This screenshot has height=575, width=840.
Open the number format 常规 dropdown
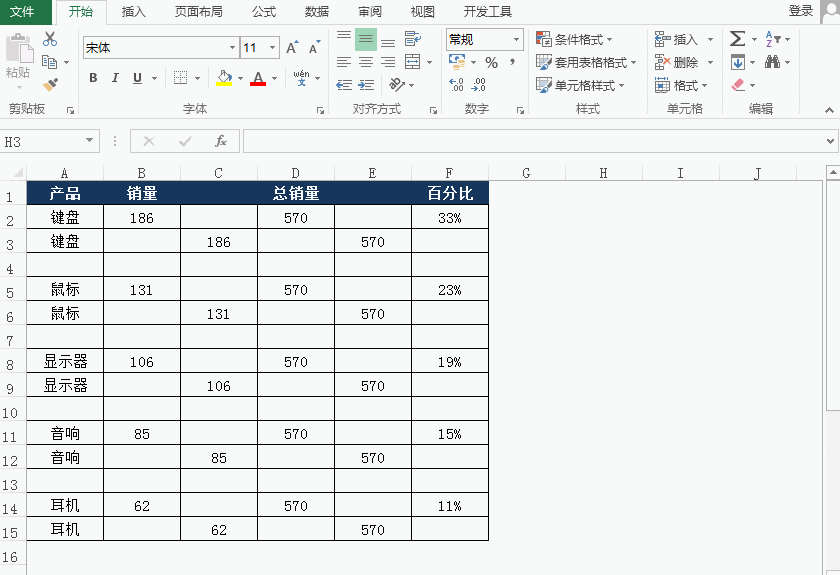[516, 39]
